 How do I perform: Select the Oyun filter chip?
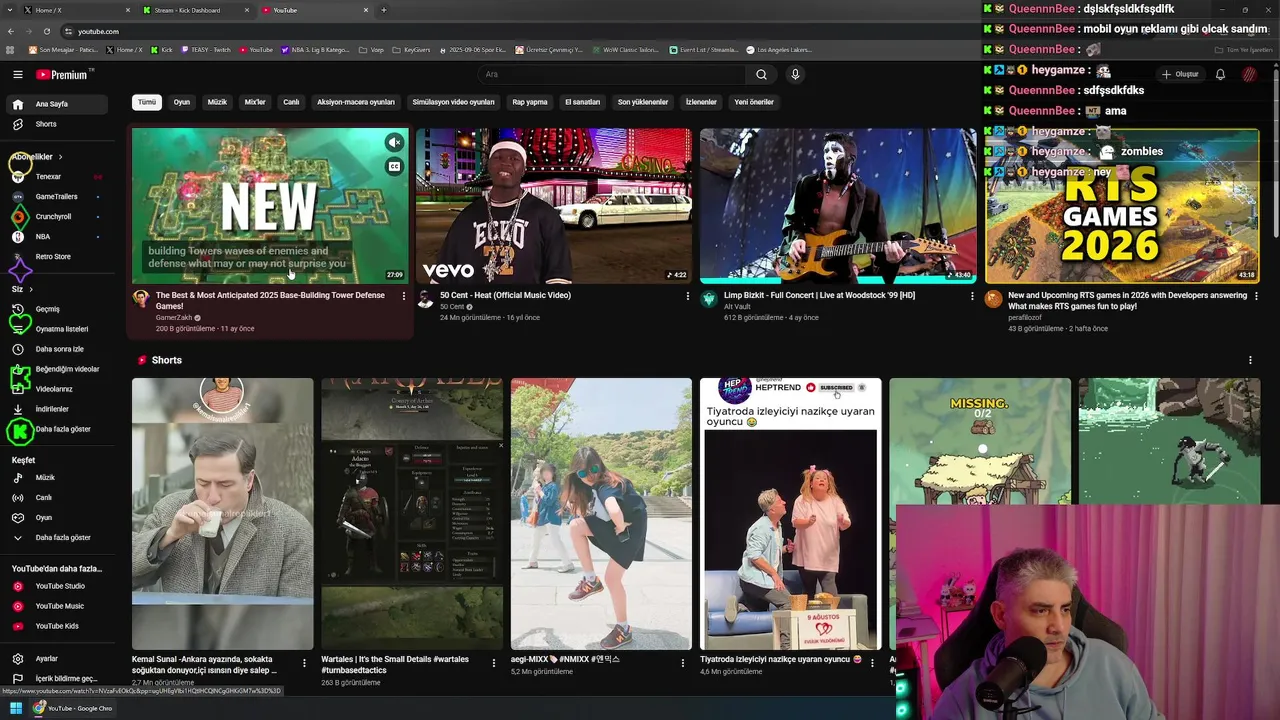point(182,102)
